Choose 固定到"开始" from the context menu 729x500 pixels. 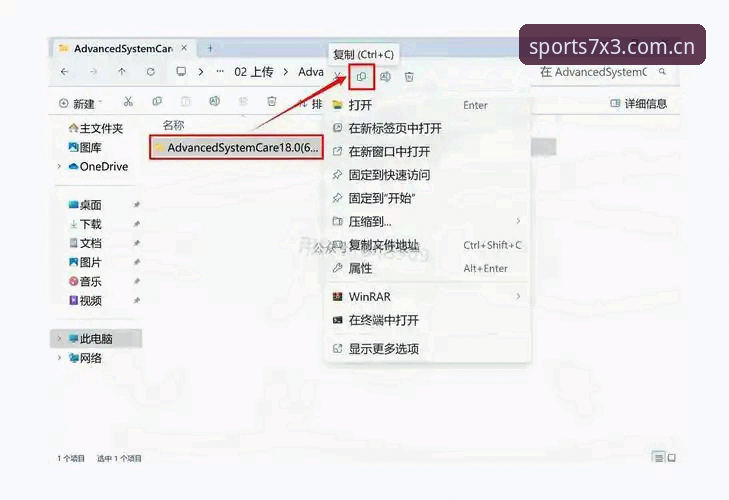click(428, 198)
